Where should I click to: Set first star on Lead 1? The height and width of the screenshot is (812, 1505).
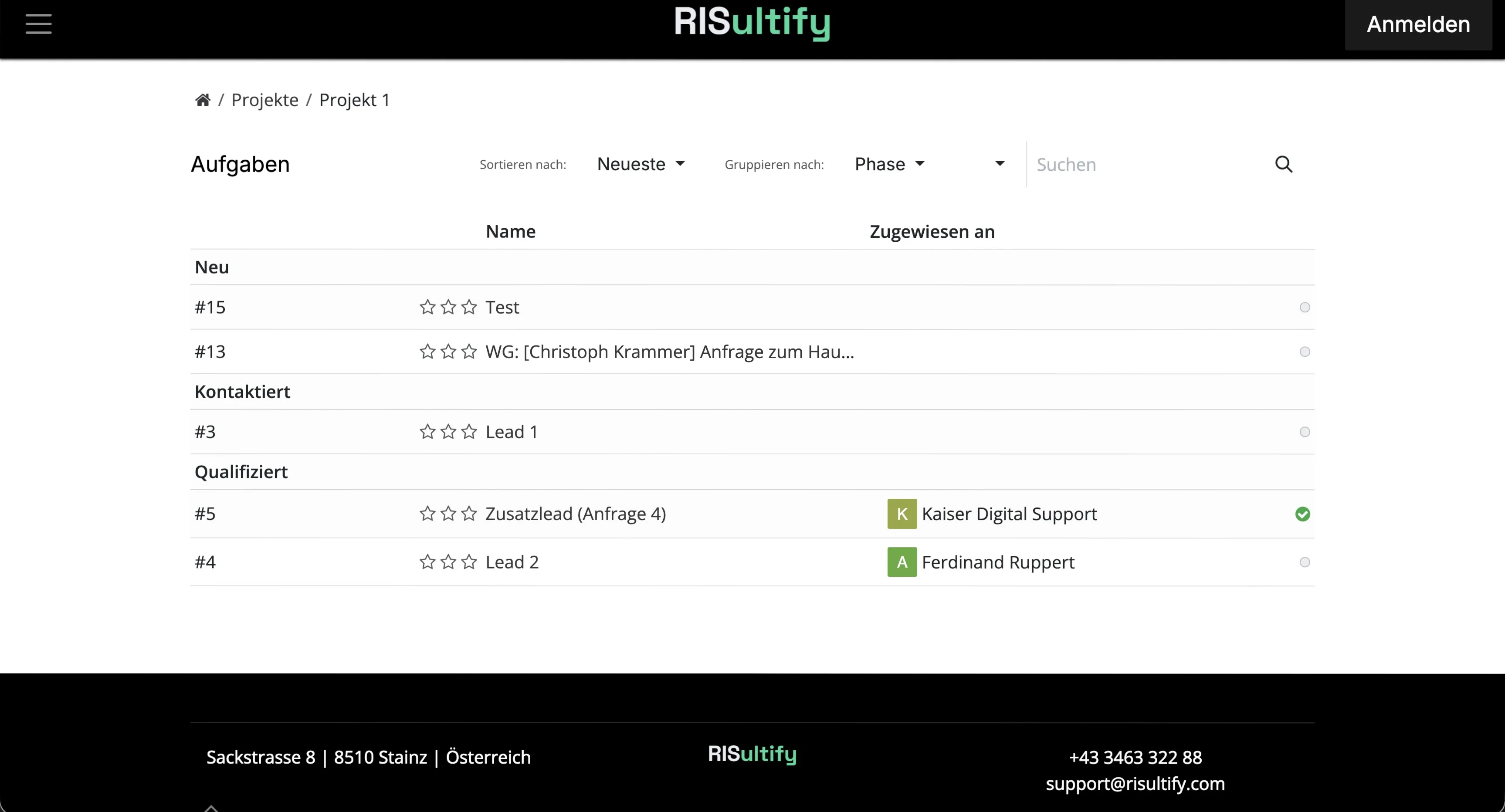coord(427,432)
